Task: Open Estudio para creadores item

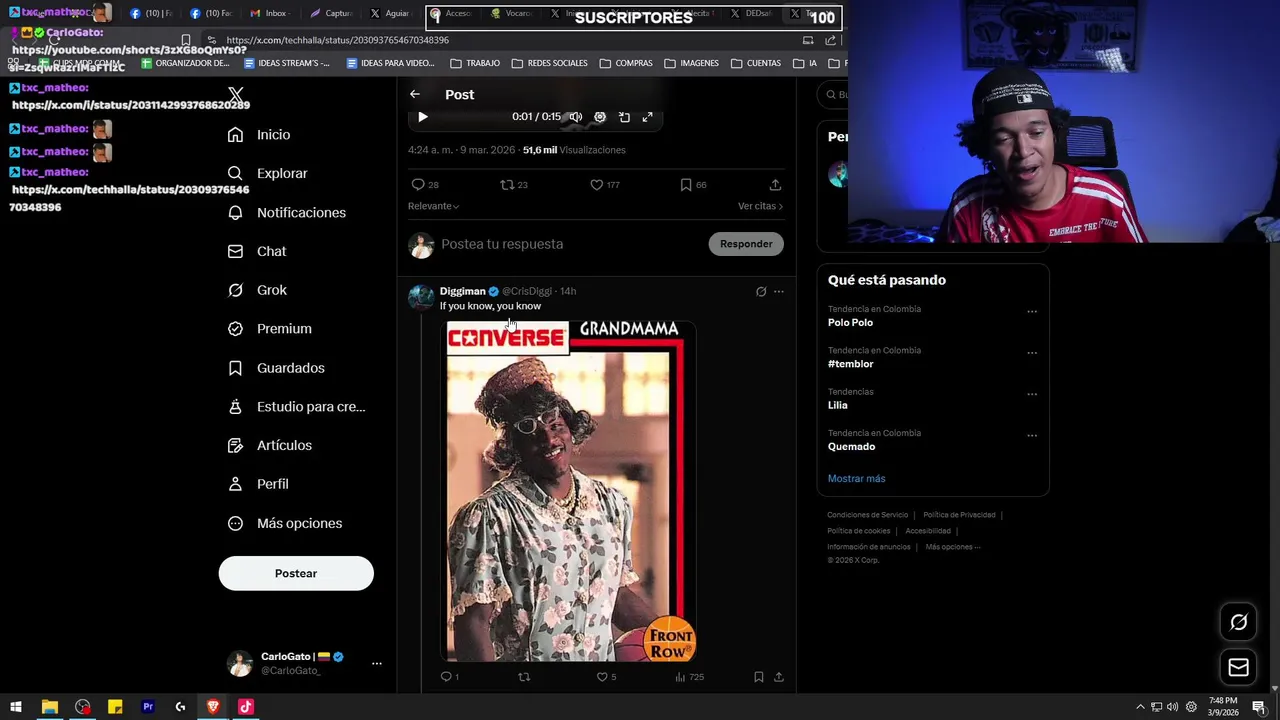Action: (x=296, y=407)
